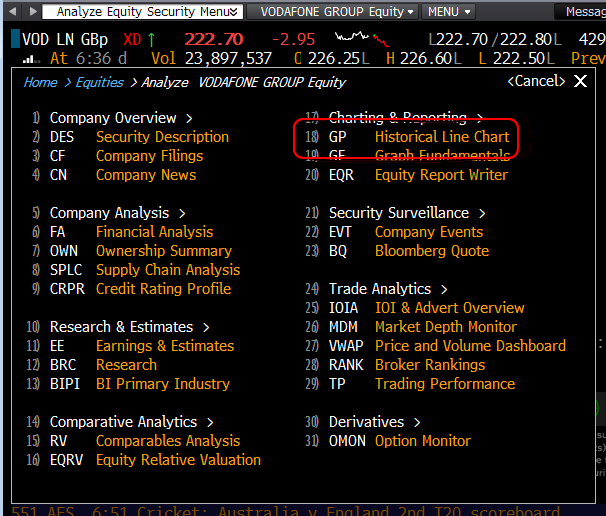Open IOIA IOI & Advert Overview
Viewport: 606px width, 516px height.
(427, 308)
